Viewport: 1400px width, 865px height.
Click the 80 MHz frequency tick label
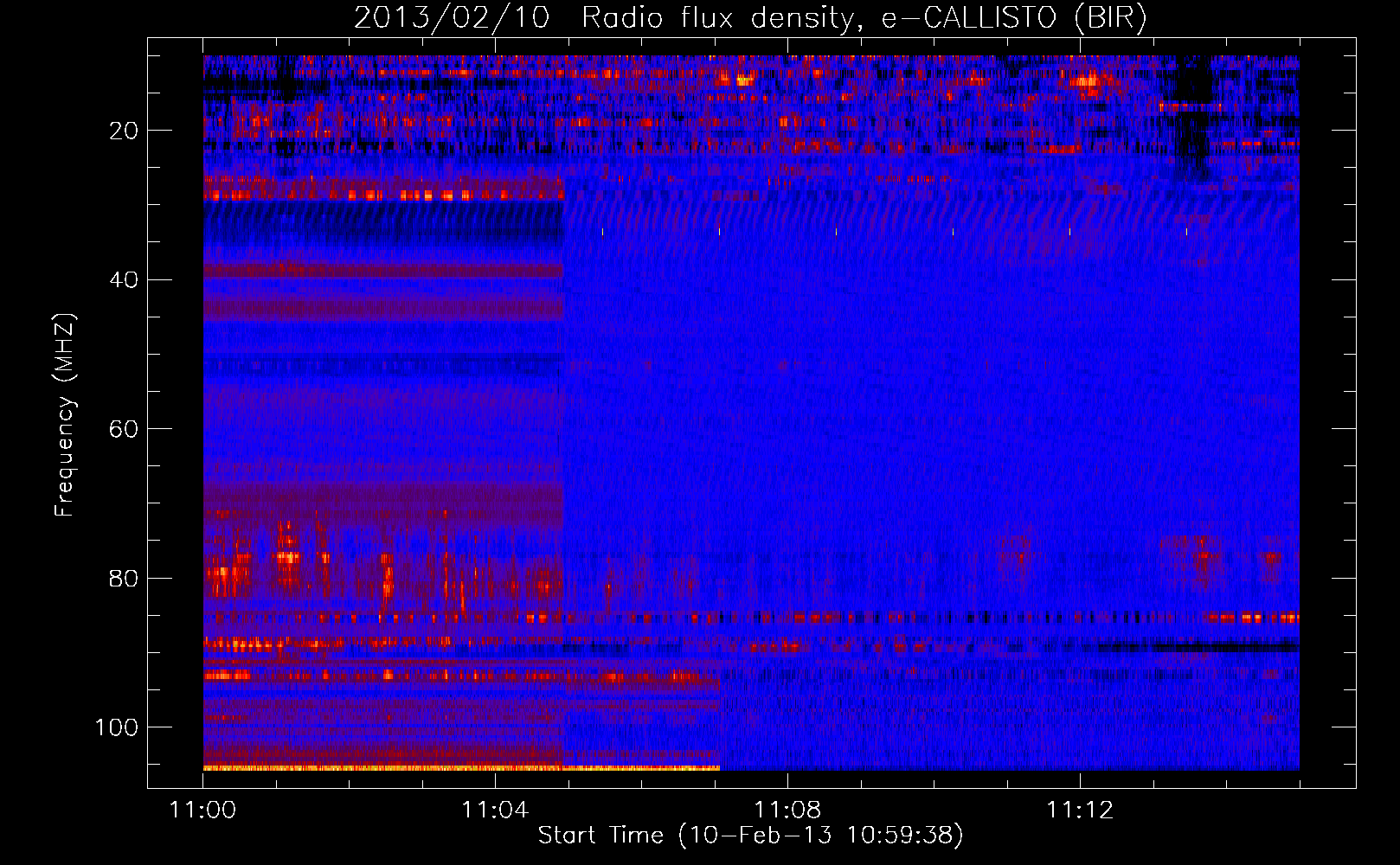click(x=124, y=578)
